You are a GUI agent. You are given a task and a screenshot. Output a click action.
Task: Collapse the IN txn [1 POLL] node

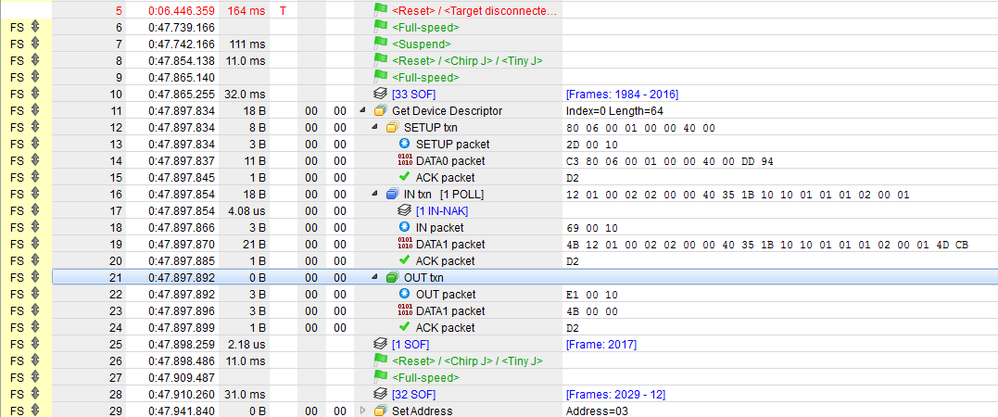376,194
